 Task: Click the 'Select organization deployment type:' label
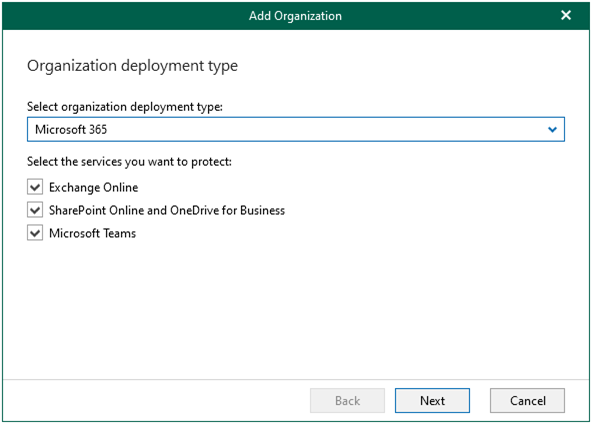click(x=125, y=107)
